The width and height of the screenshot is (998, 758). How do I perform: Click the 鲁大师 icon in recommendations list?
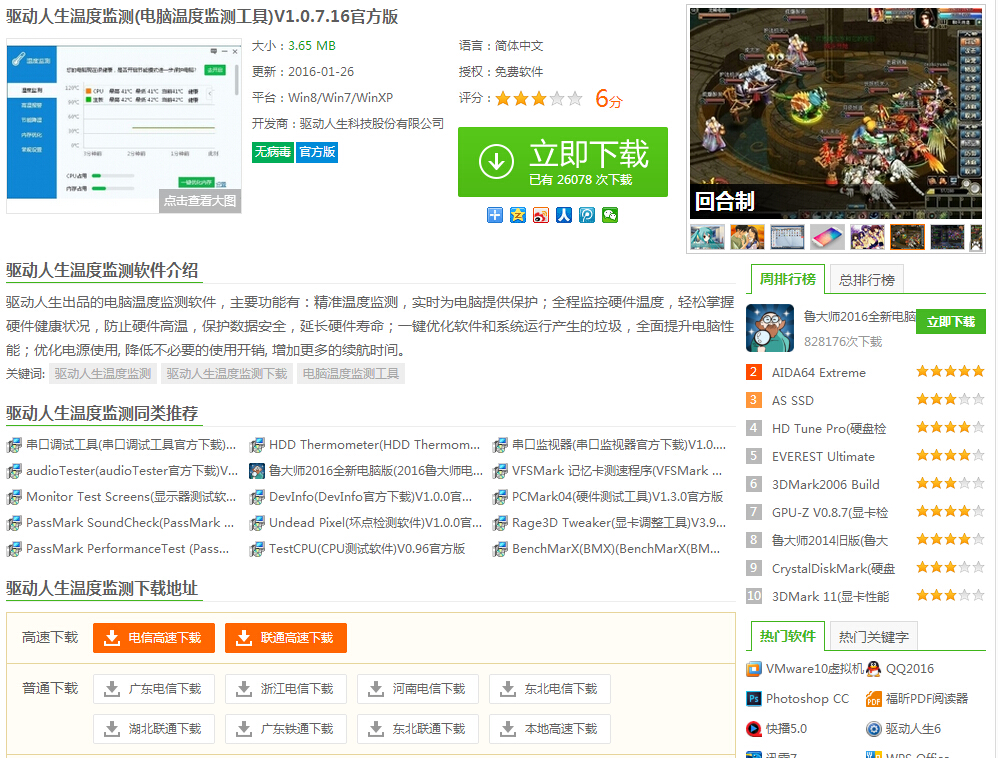pyautogui.click(x=257, y=471)
